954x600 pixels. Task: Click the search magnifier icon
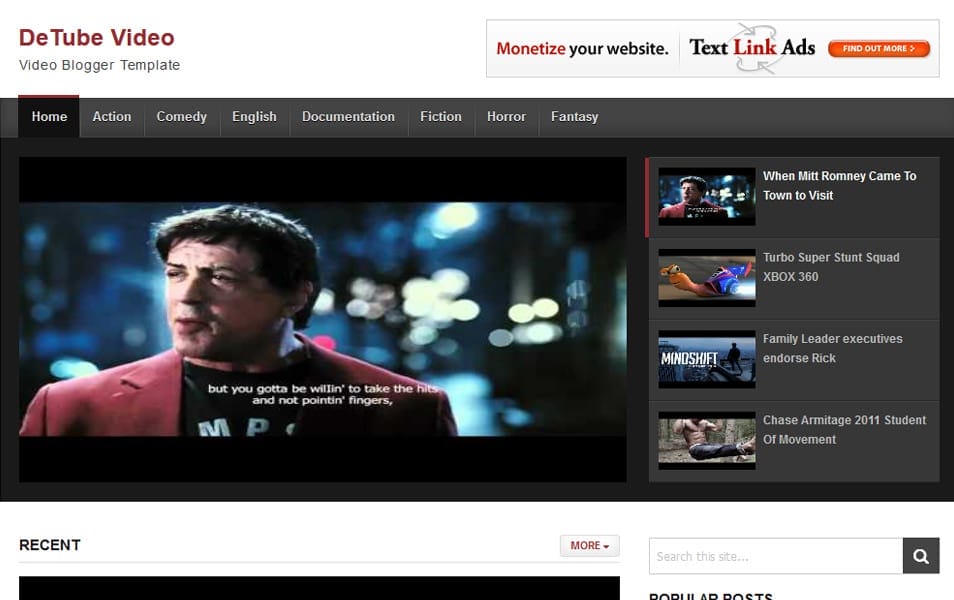(x=919, y=555)
